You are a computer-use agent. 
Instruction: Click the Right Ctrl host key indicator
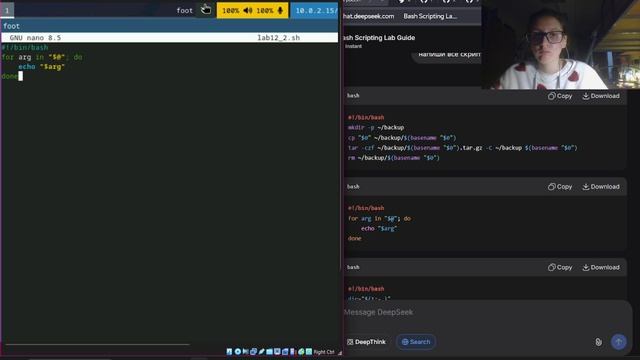click(x=324, y=352)
